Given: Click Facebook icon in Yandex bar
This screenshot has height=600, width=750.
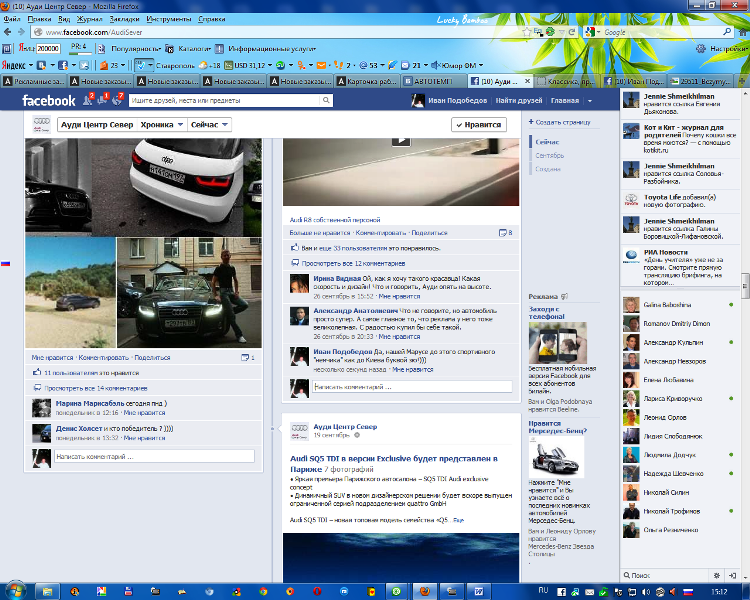Looking at the screenshot, I should pos(63,65).
